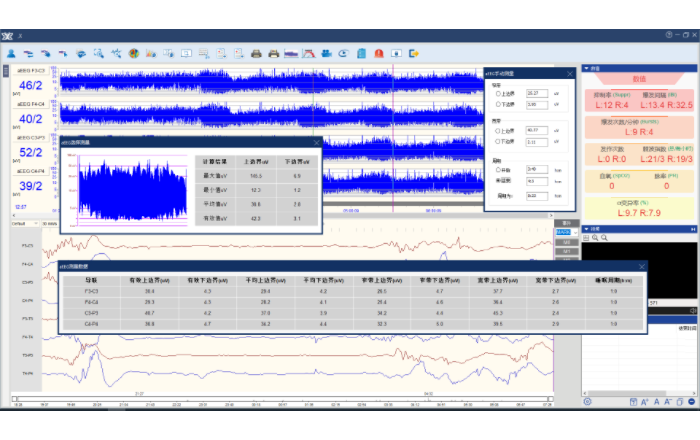Open the Default montage dropdown
Viewport: 700px width, 440px height.
pos(25,224)
